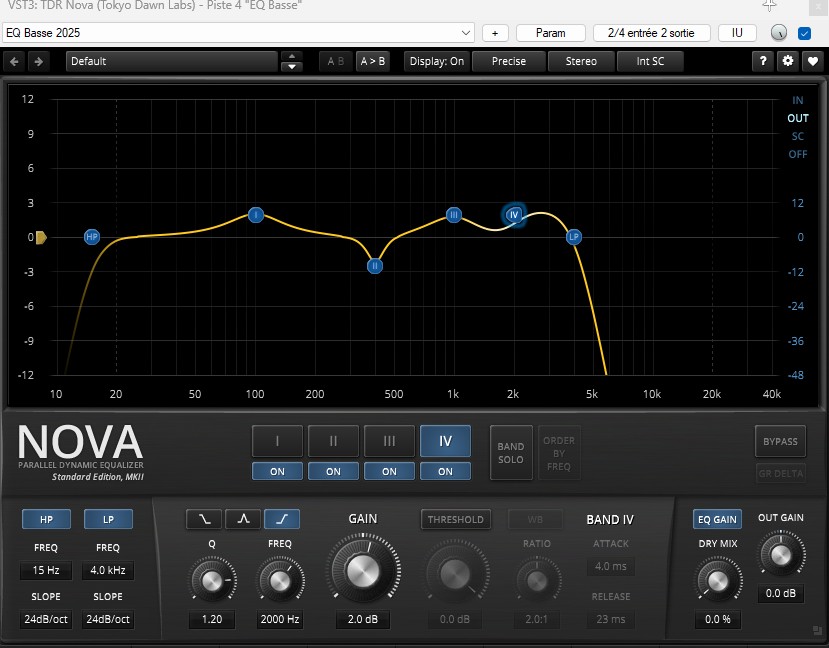Click the IU button
Viewport: 829px width, 648px height.
point(737,33)
